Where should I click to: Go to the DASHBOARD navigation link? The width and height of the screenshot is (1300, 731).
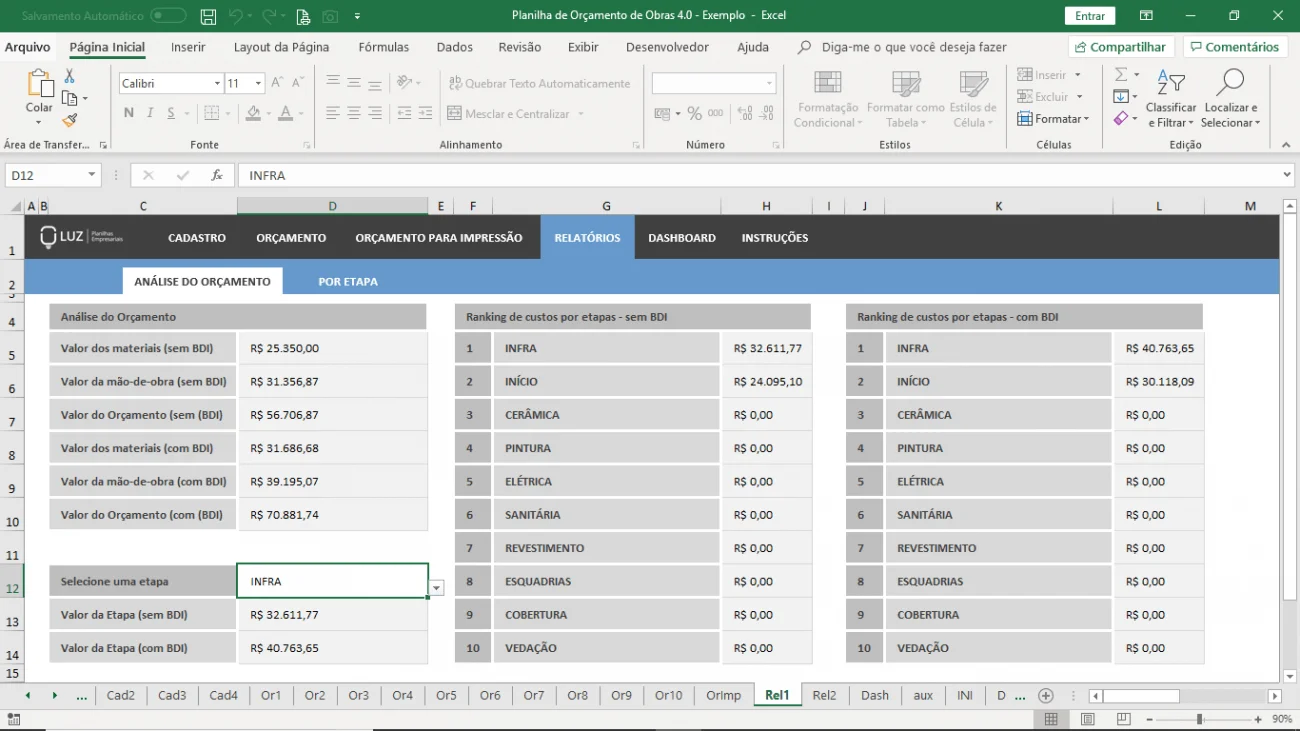[x=682, y=238]
